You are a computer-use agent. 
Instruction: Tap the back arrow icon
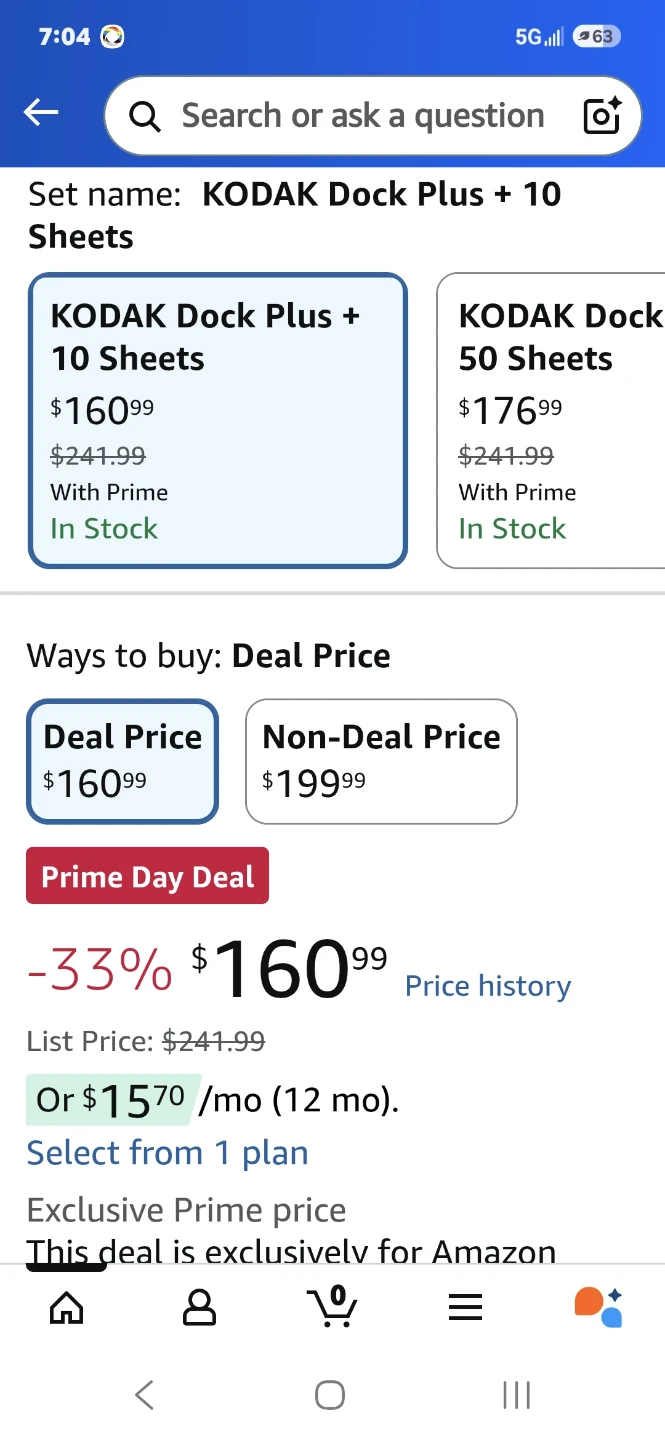click(41, 114)
